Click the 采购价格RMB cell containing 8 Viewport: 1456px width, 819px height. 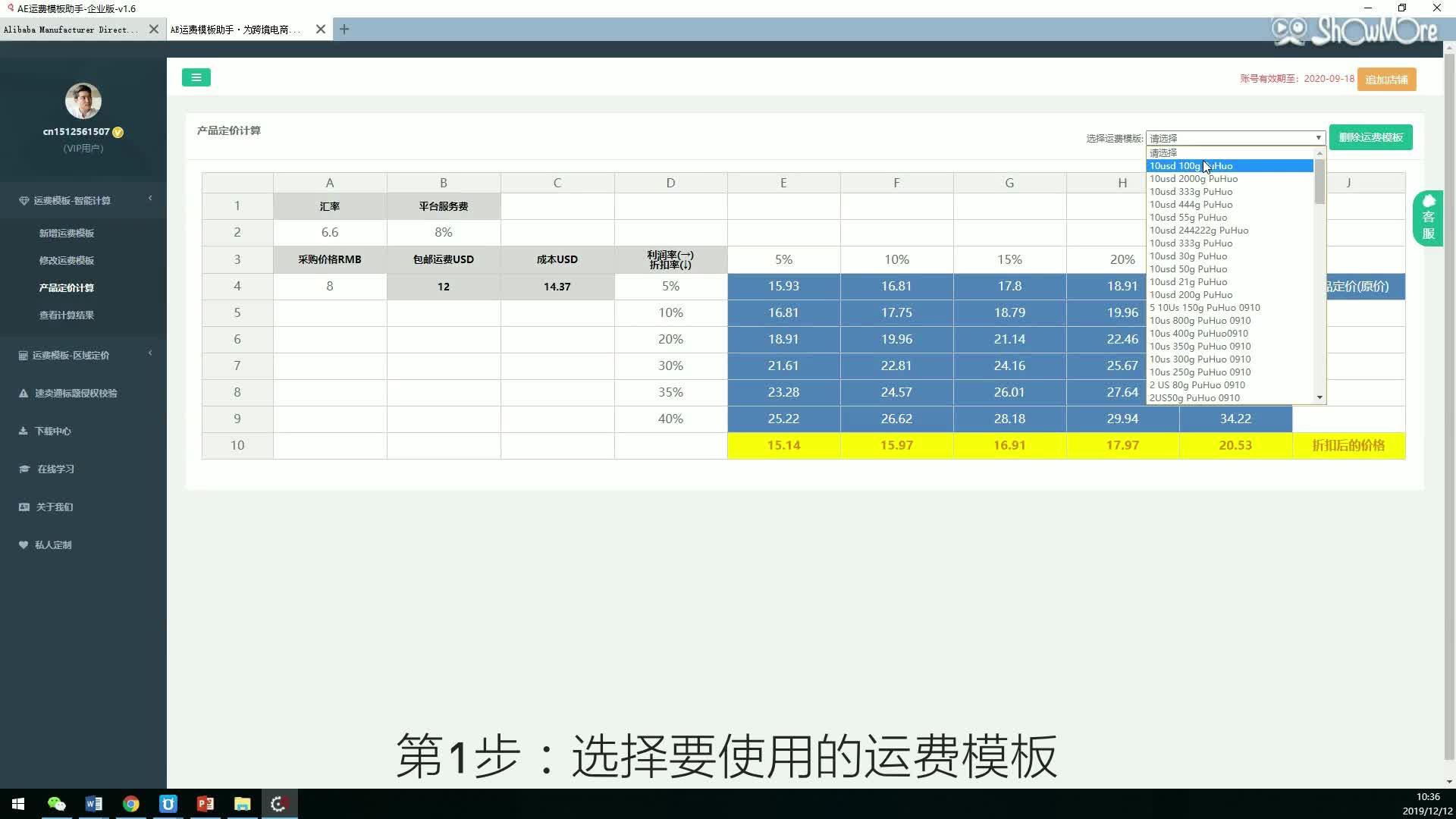[x=329, y=287]
